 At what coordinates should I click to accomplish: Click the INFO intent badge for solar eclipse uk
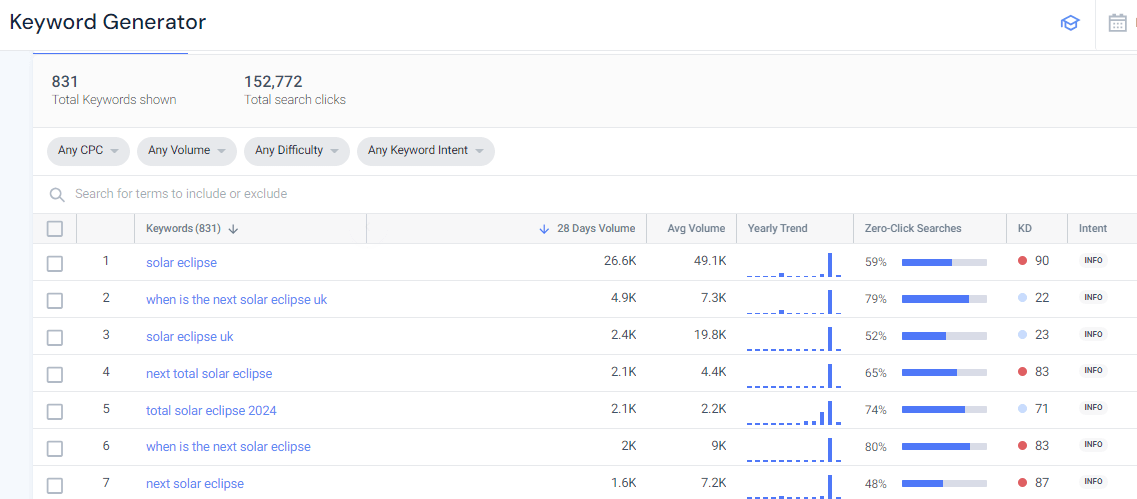(1093, 334)
